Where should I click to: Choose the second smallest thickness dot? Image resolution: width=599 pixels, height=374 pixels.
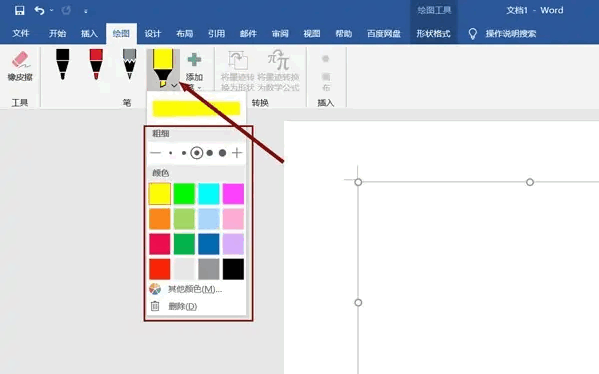coord(184,153)
